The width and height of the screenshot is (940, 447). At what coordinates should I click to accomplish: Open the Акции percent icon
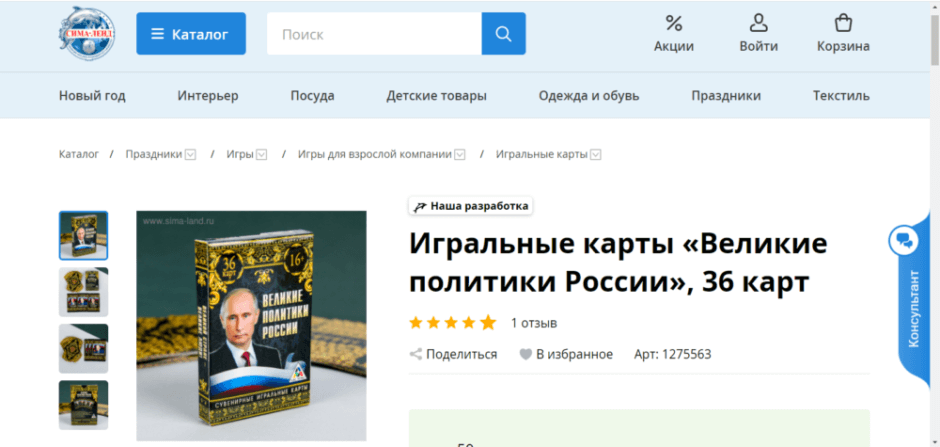point(674,24)
